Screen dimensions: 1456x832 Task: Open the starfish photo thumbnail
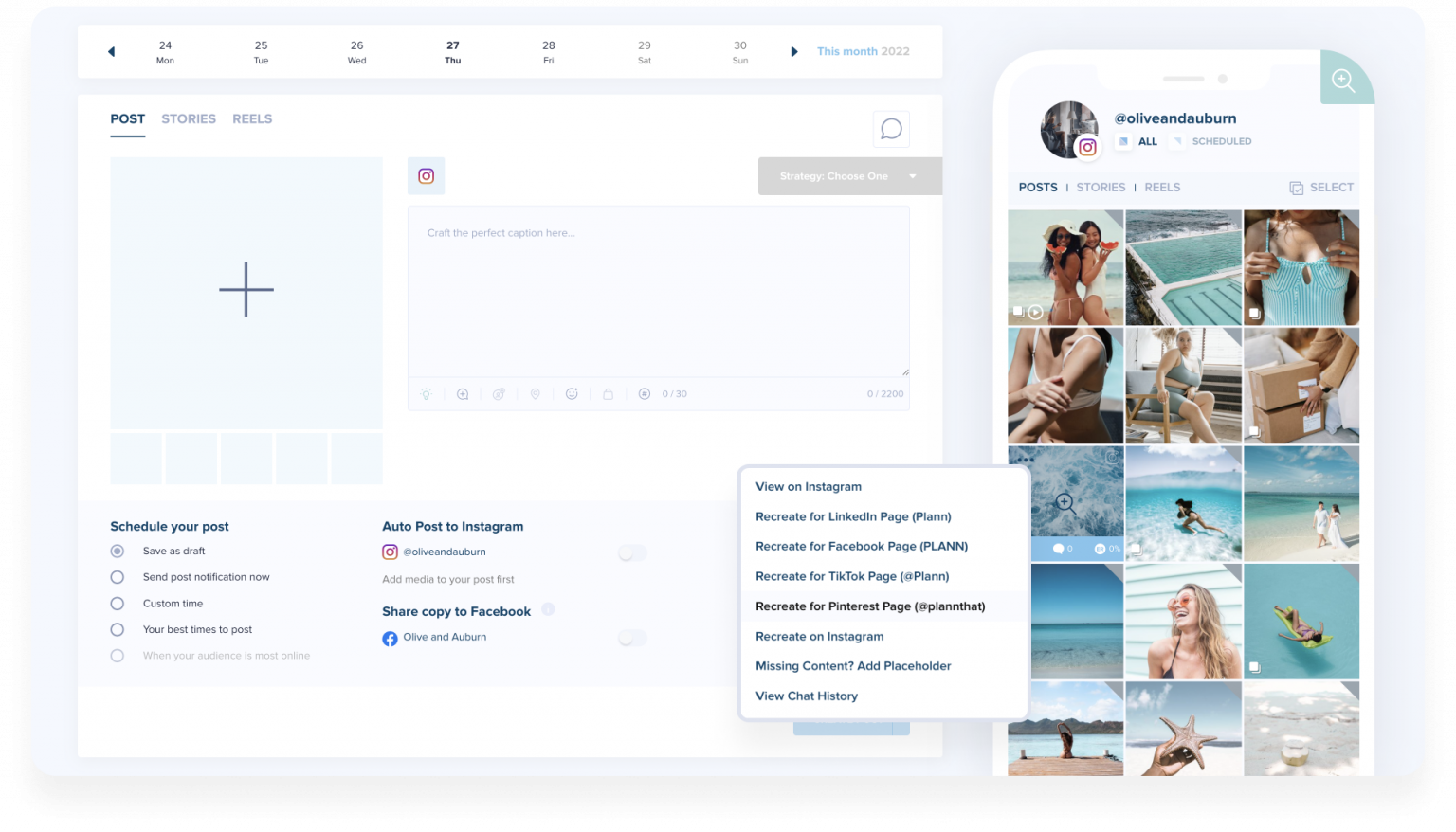pyautogui.click(x=1183, y=728)
